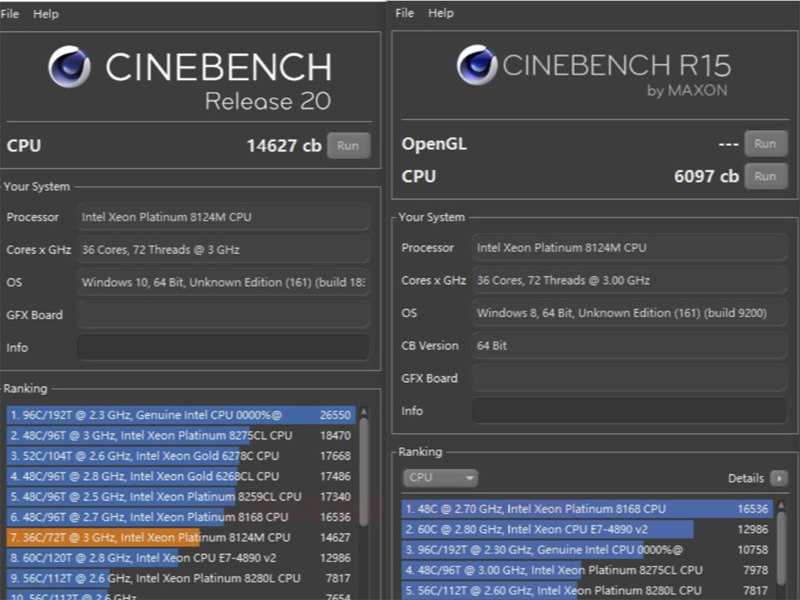Open File menu in Cinebench R20 window
The width and height of the screenshot is (800, 600).
point(10,14)
